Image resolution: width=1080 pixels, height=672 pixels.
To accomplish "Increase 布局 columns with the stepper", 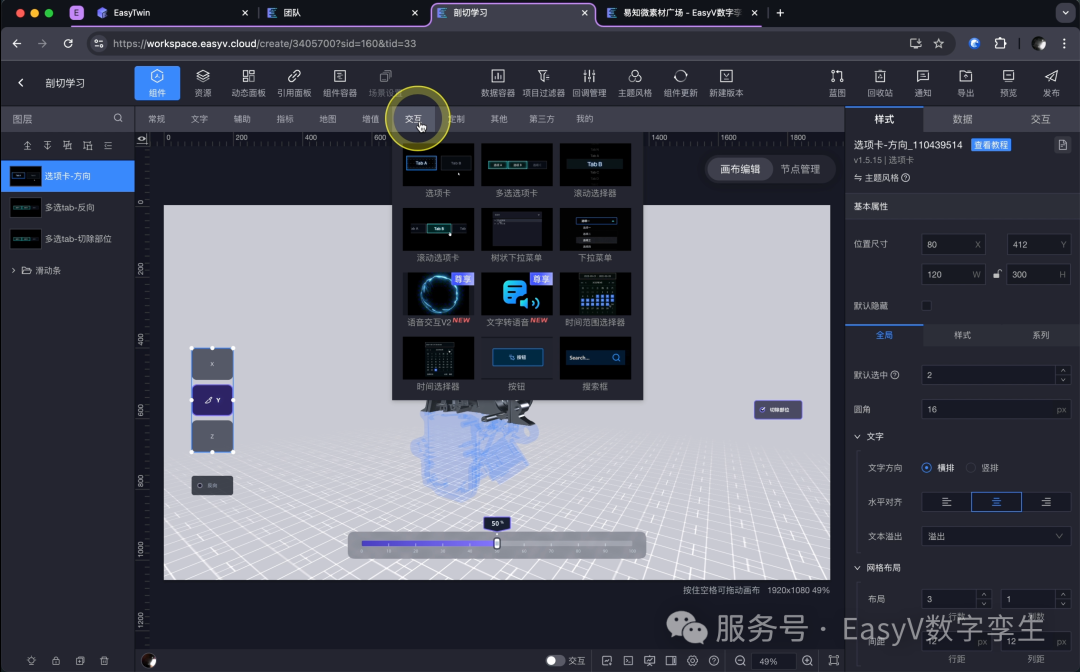I will tap(1063, 594).
